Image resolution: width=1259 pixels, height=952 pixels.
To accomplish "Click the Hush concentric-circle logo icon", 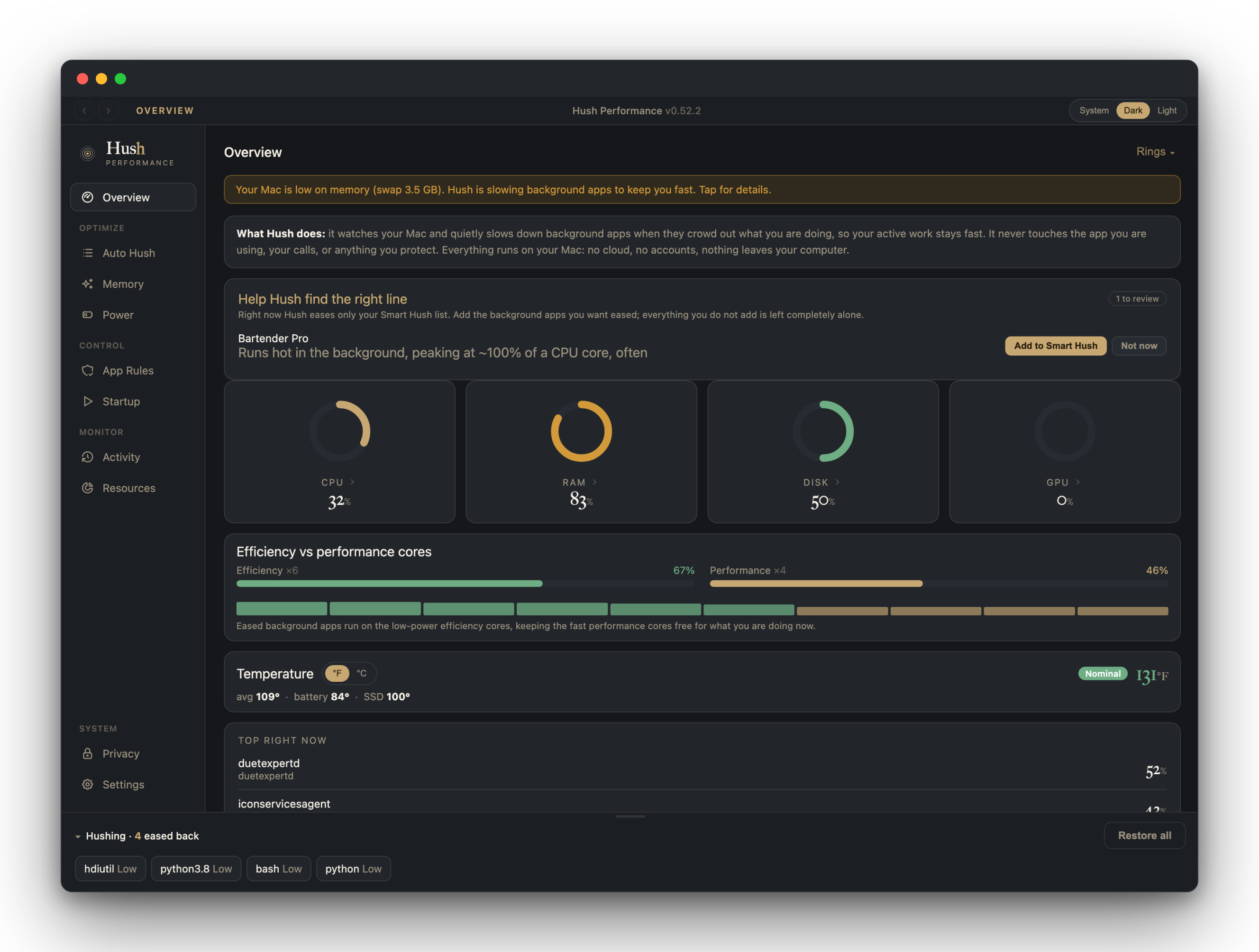I will point(87,153).
